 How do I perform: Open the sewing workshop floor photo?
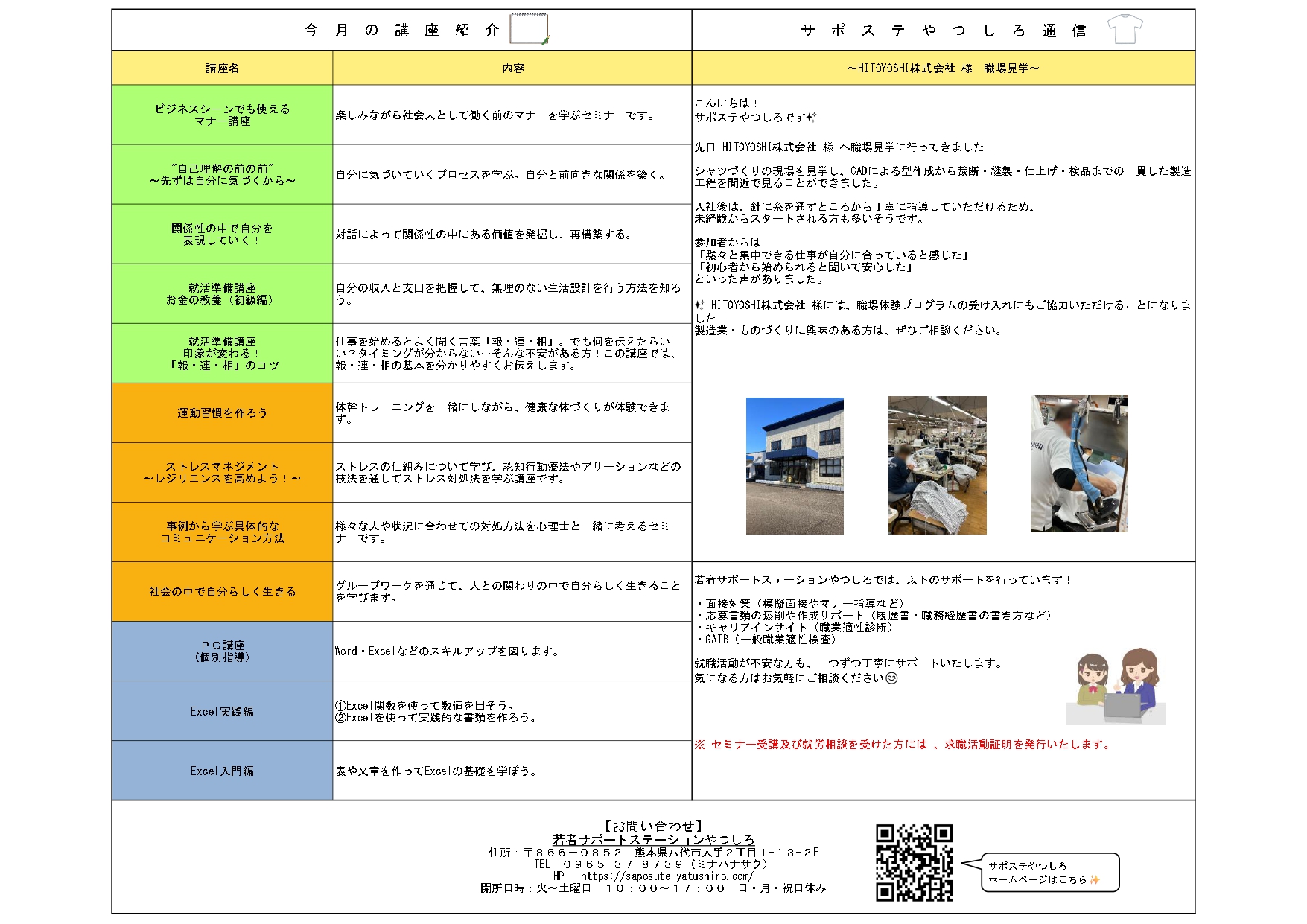tap(937, 465)
